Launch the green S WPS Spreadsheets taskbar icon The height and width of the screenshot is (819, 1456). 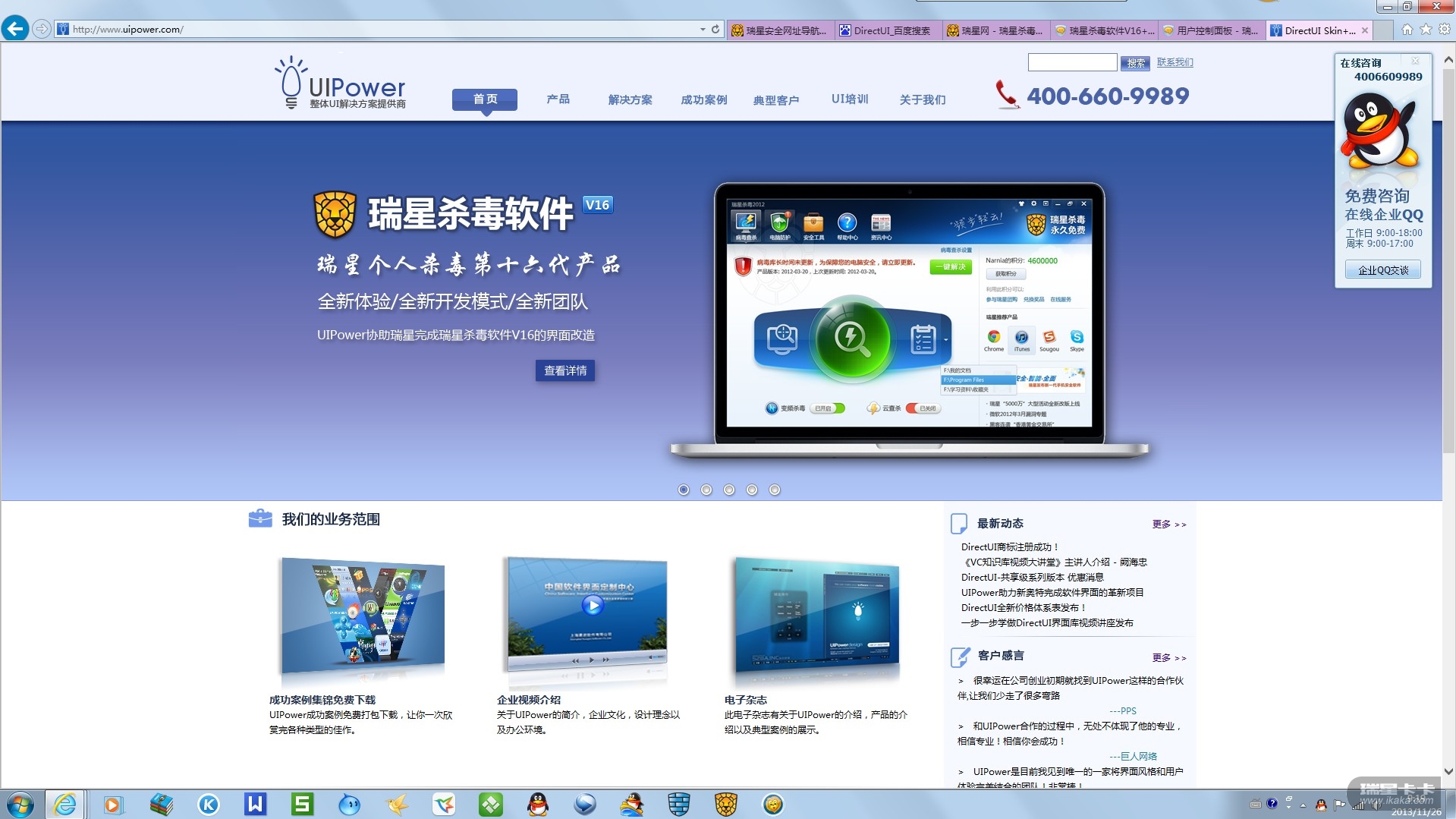(302, 805)
